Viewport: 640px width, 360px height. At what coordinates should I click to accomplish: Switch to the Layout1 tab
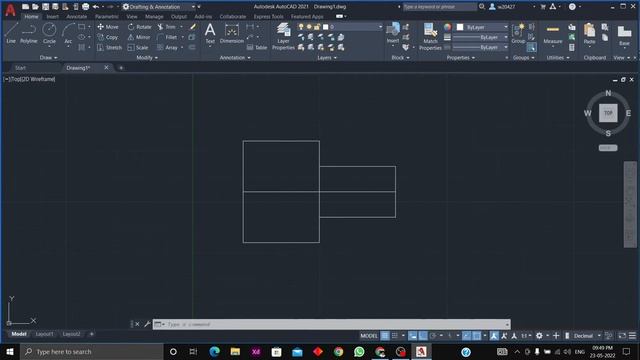tap(44, 334)
